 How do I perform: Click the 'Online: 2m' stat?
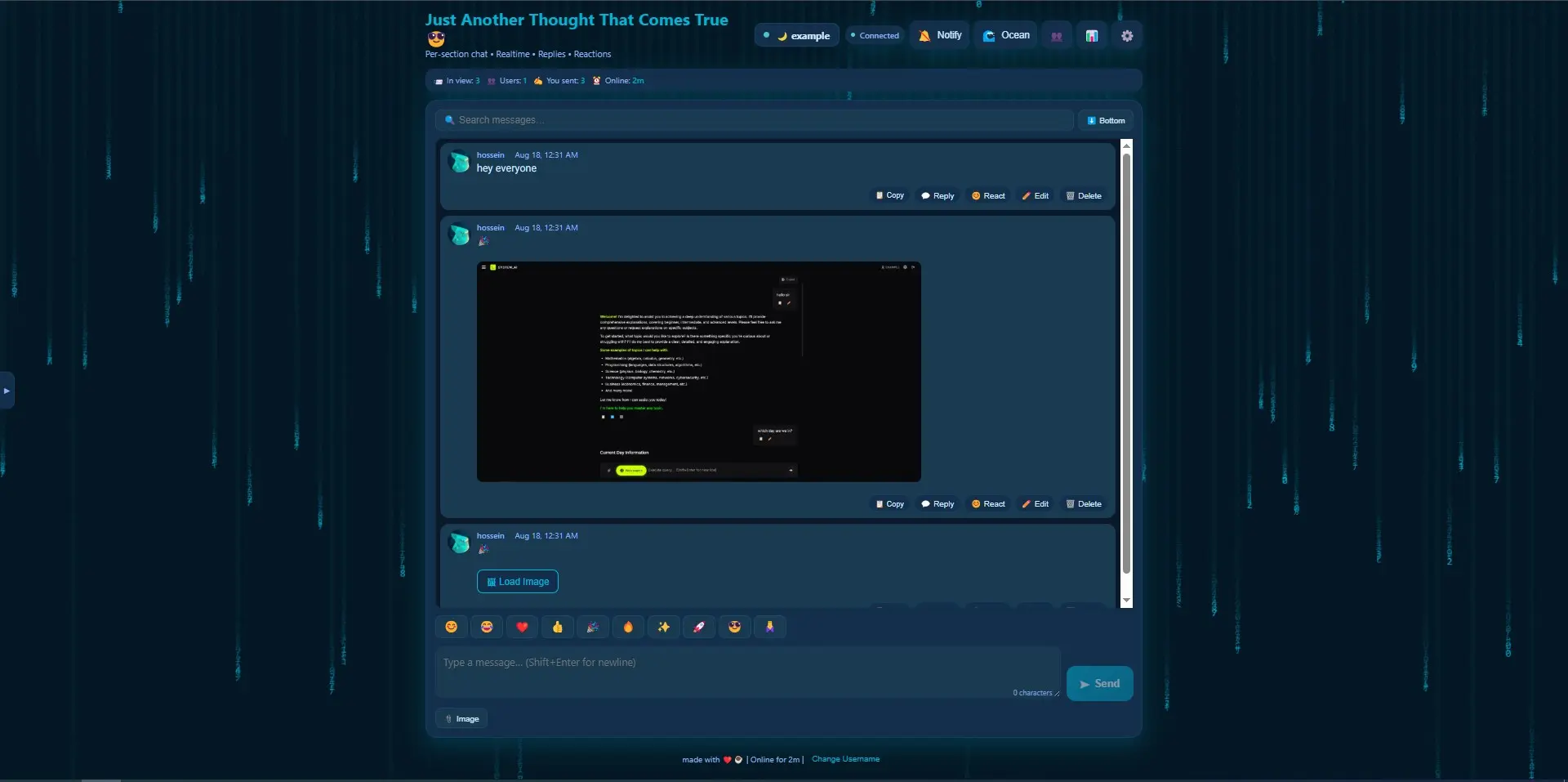tap(618, 81)
